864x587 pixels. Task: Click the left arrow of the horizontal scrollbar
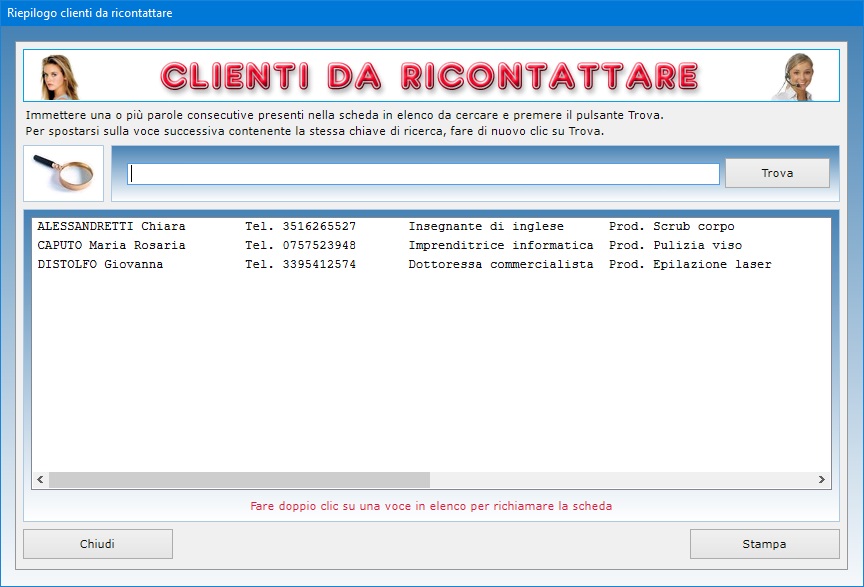[40, 480]
